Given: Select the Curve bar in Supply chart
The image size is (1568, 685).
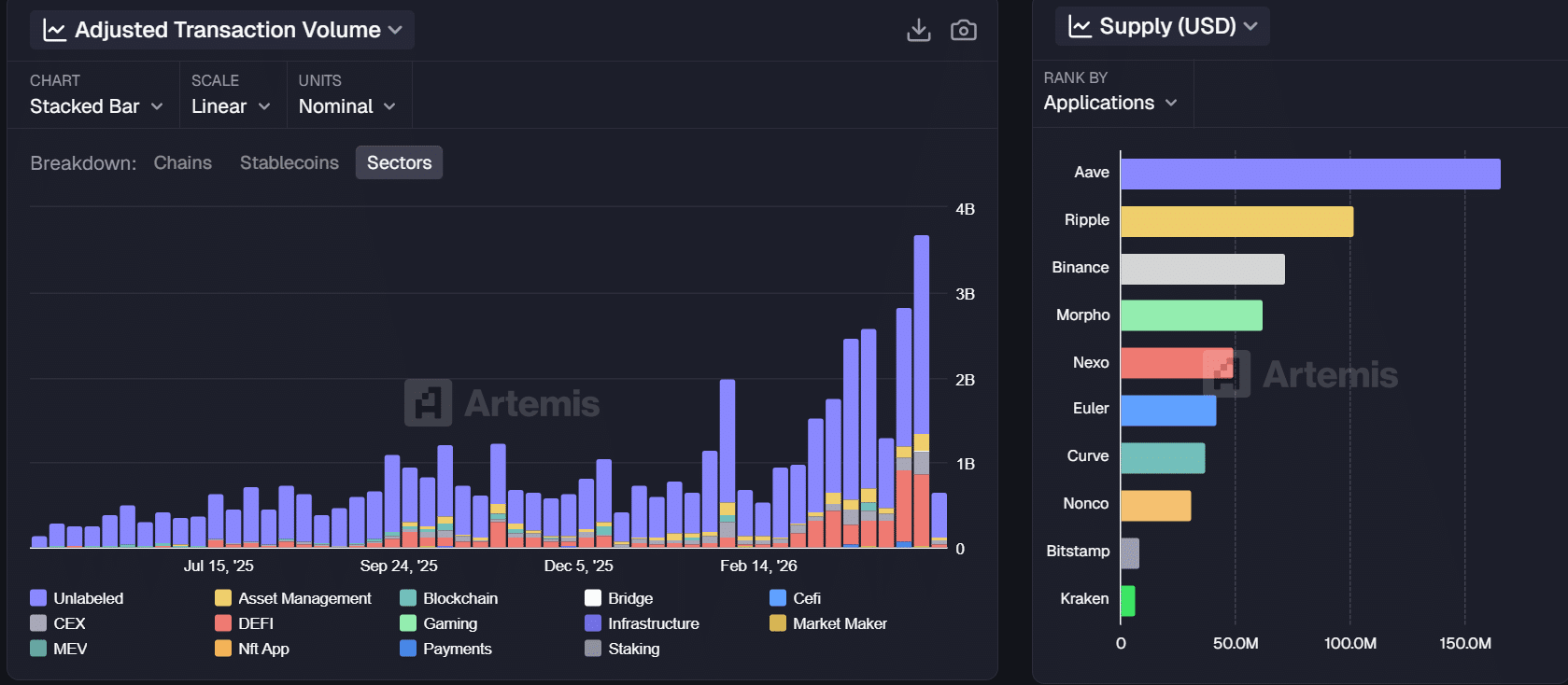Looking at the screenshot, I should tap(1163, 458).
